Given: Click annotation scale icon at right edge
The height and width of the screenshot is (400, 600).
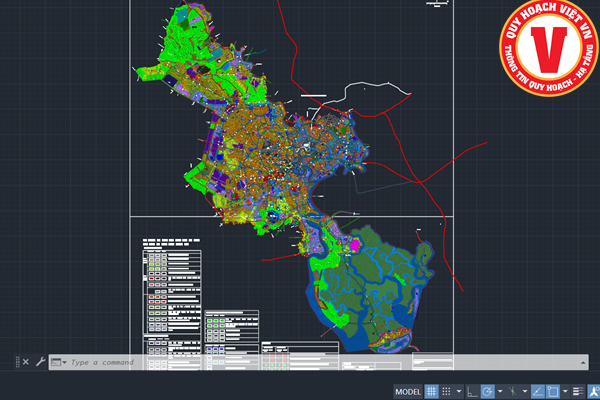Looking at the screenshot, I should click(592, 391).
